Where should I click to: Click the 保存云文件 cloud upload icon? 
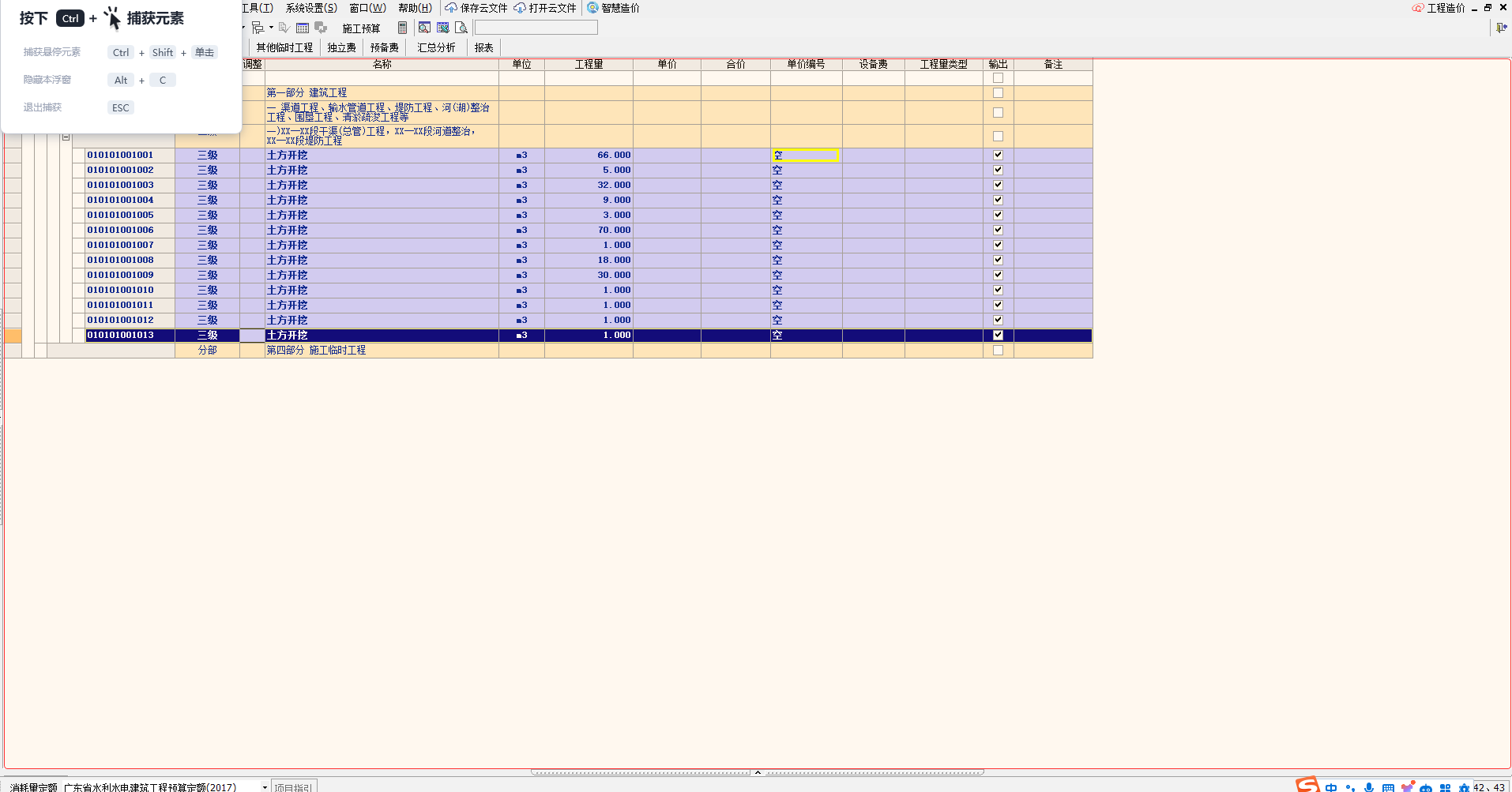[451, 8]
